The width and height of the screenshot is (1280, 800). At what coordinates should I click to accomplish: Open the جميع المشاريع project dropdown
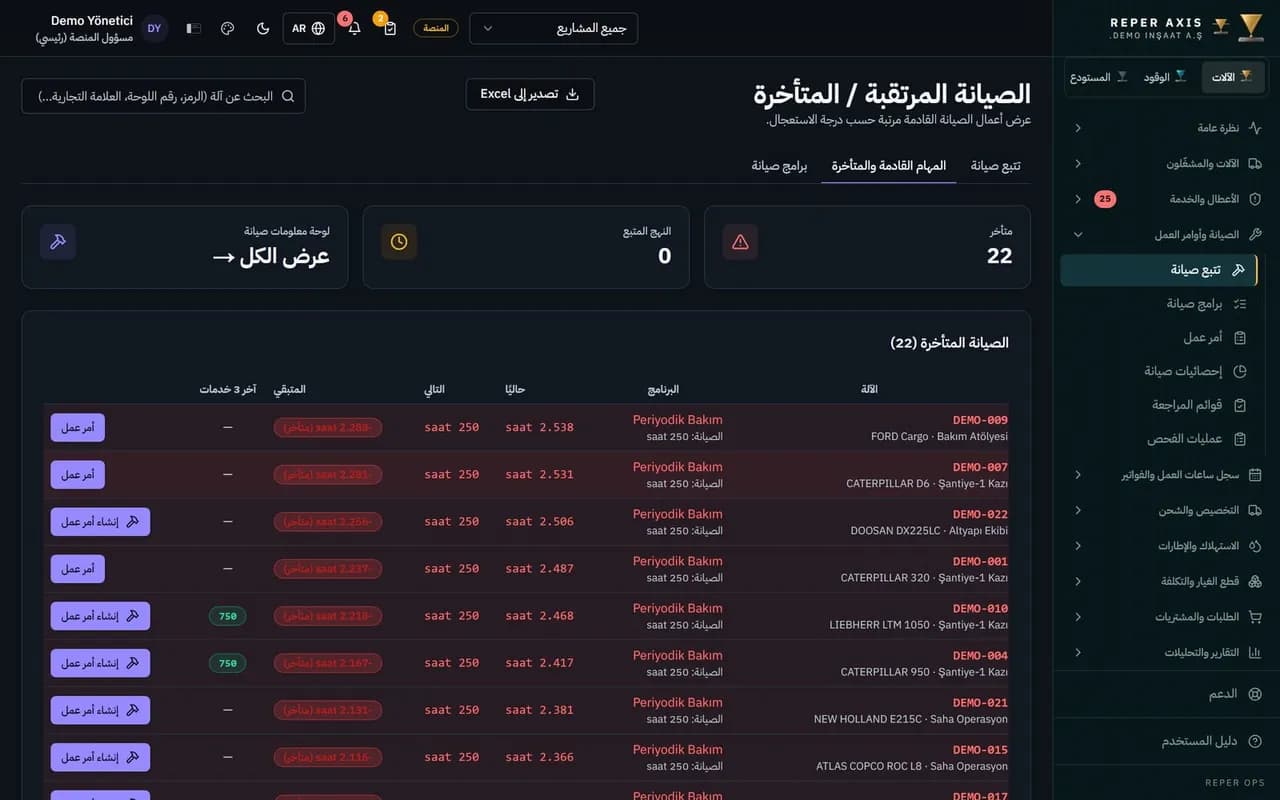click(x=553, y=28)
